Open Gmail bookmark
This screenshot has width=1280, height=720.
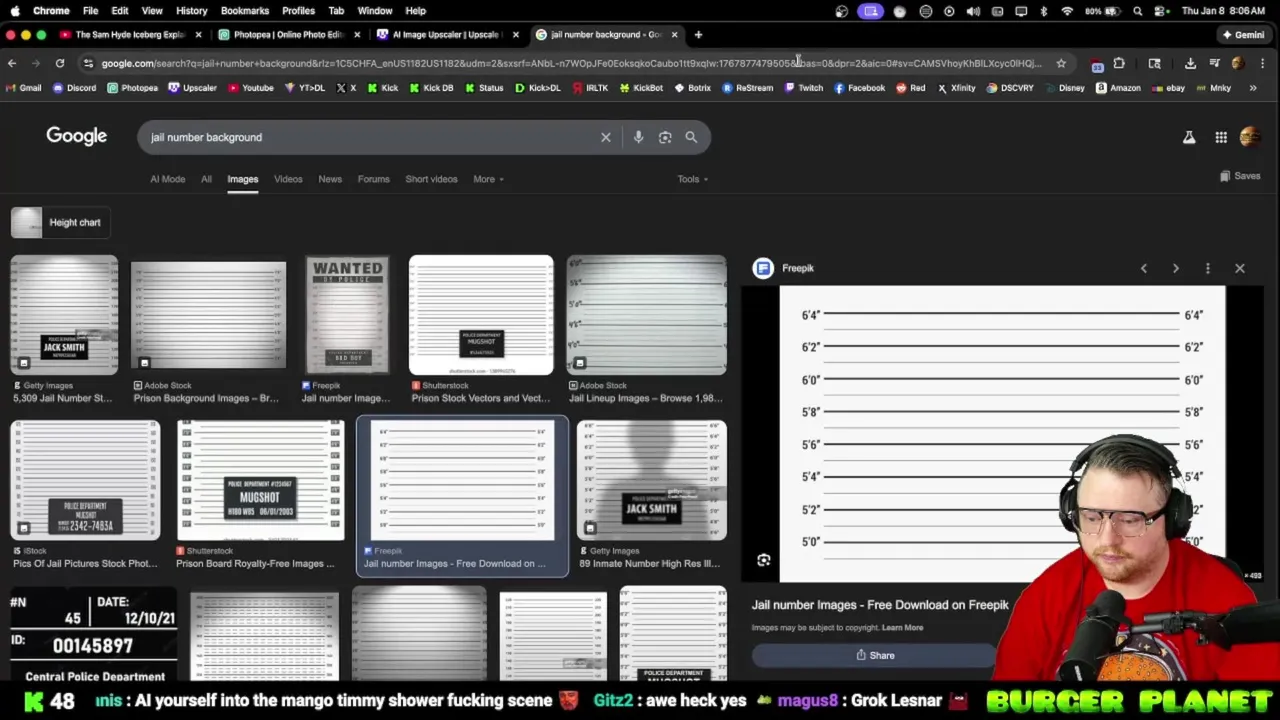(x=23, y=88)
